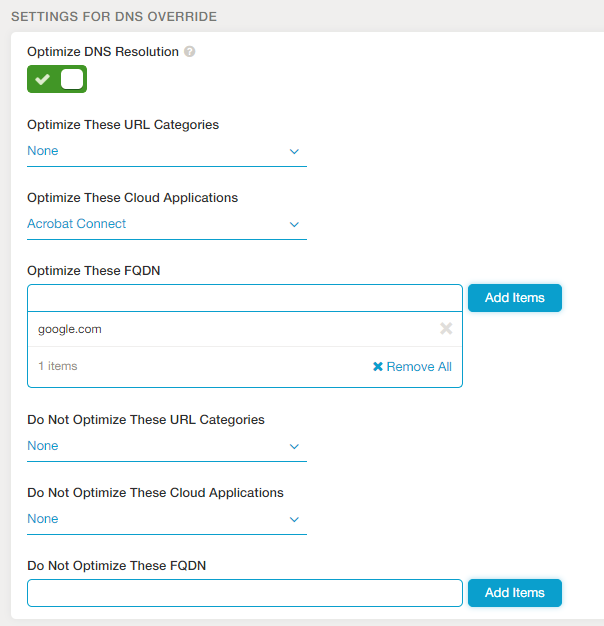
Task: Focus the Optimize These FQDN input field
Action: point(244,298)
